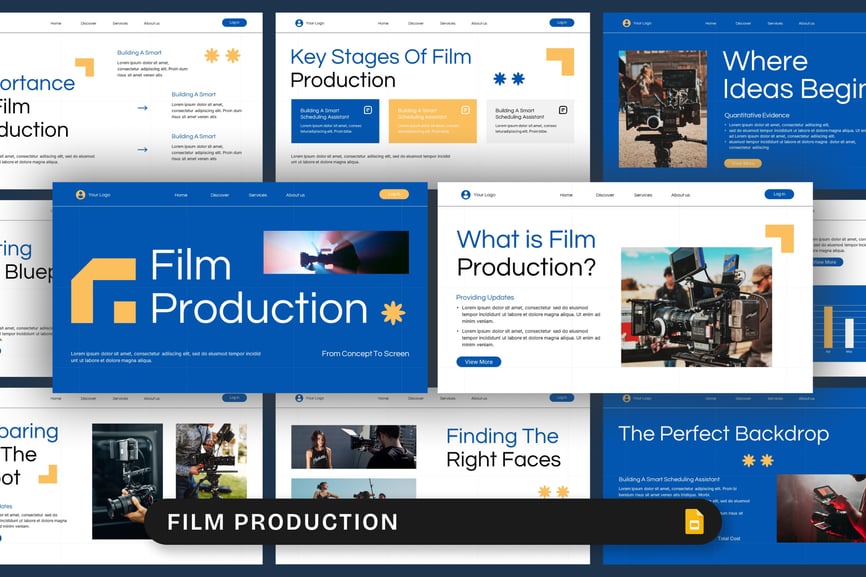Click the logo icon on the What is Film Production slide

465,195
